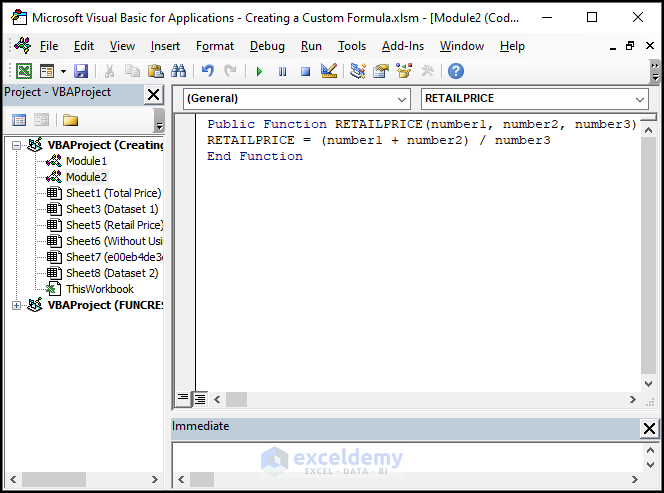Click code window horizontal scrollbar thumb
This screenshot has height=493, width=664.
(236, 399)
